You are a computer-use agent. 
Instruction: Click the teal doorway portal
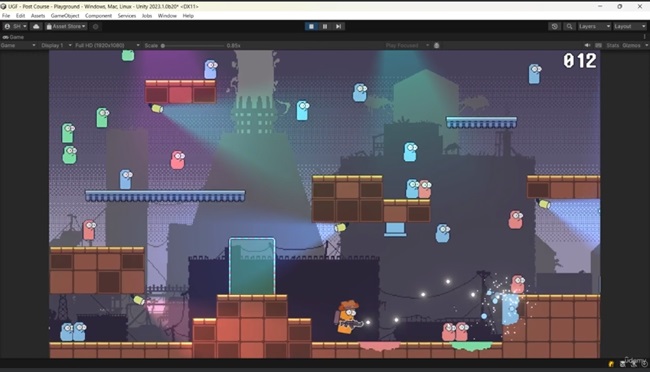(x=252, y=266)
